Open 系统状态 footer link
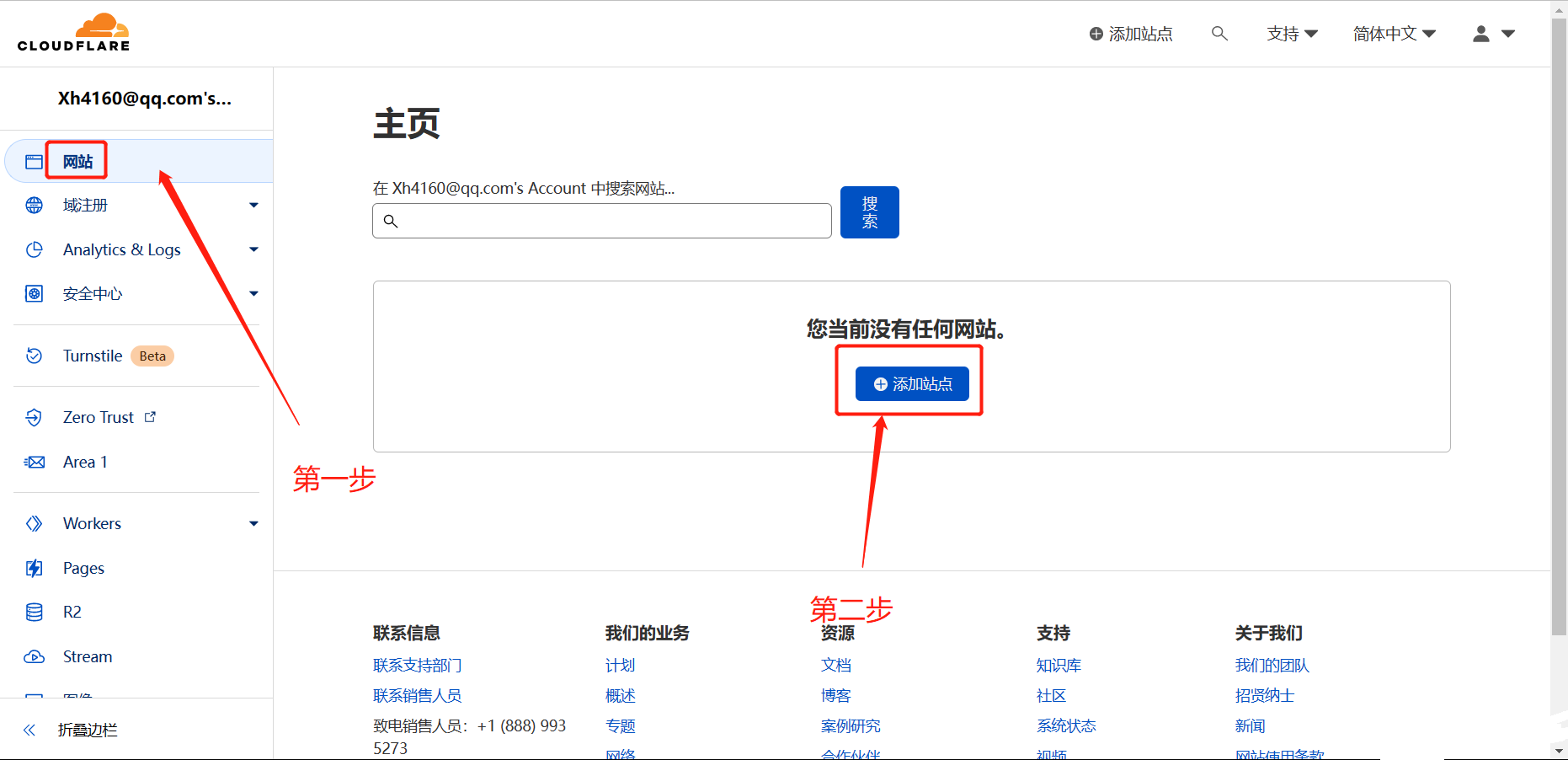Image resolution: width=1568 pixels, height=760 pixels. [1066, 725]
